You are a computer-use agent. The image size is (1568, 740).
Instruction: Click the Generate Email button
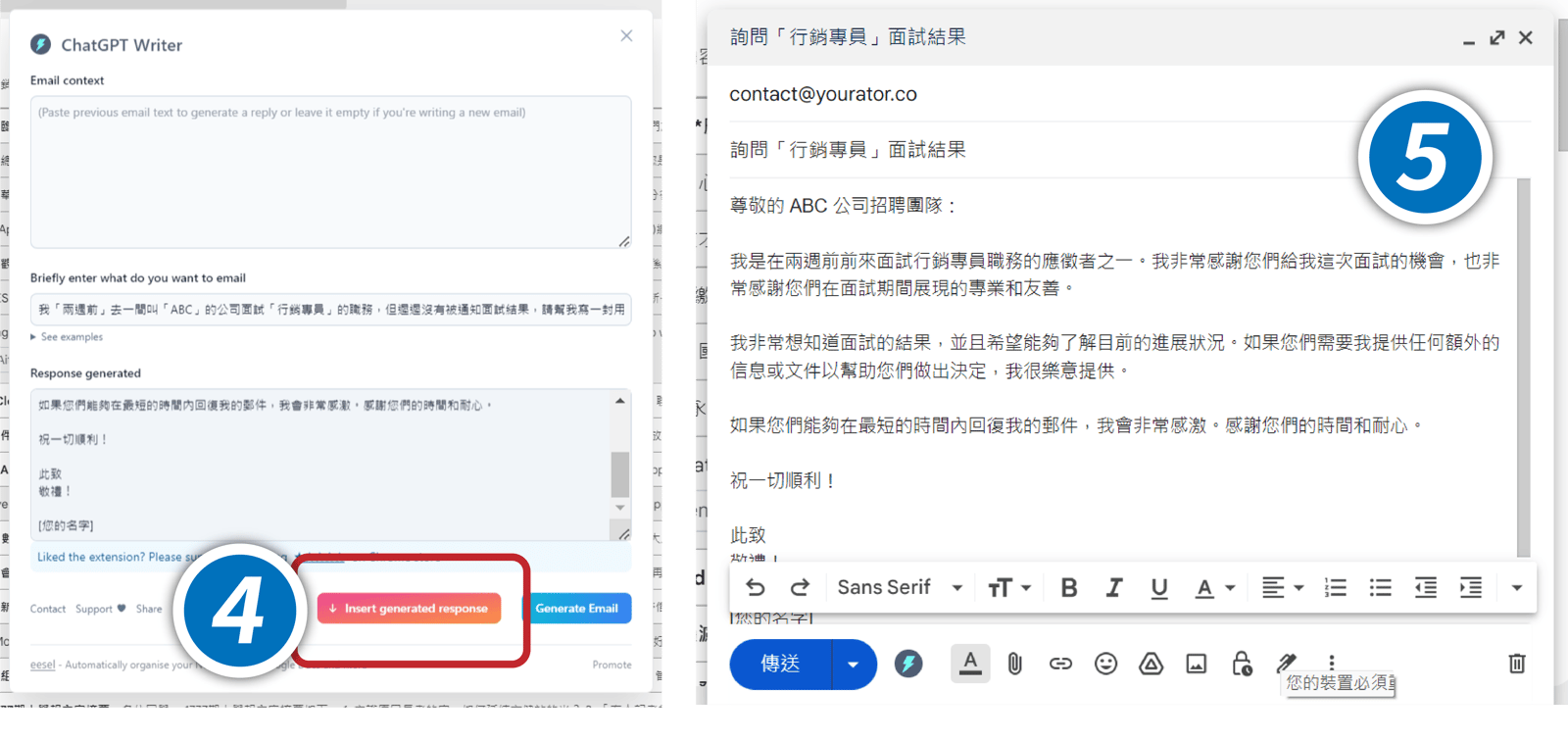click(x=576, y=609)
